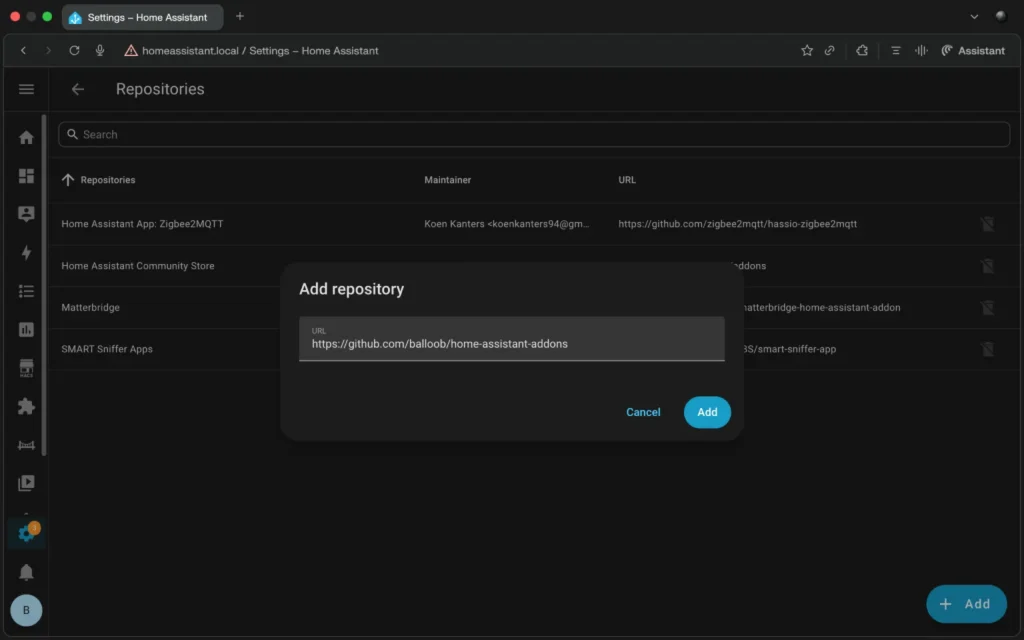Screen dimensions: 1024x640
Task: Click the sidebar scrollbar
Action: tap(44, 285)
